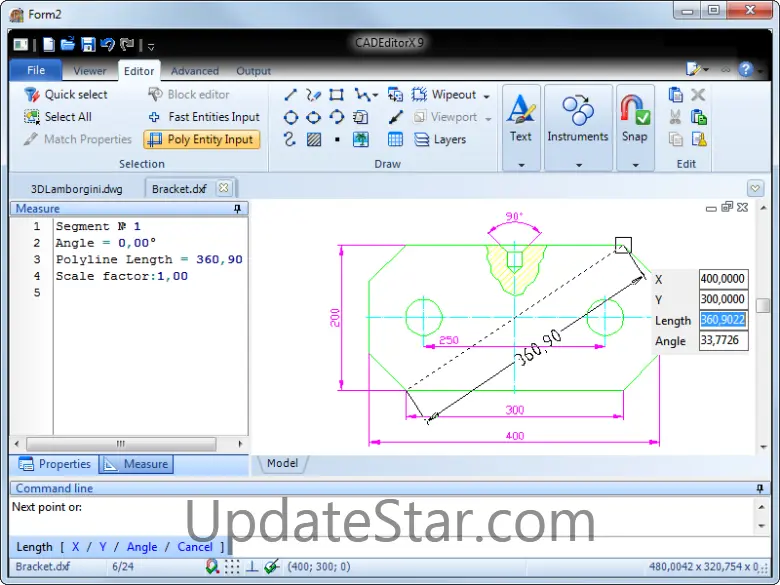Click the Cancel option in command line
780x585 pixels.
tap(195, 547)
